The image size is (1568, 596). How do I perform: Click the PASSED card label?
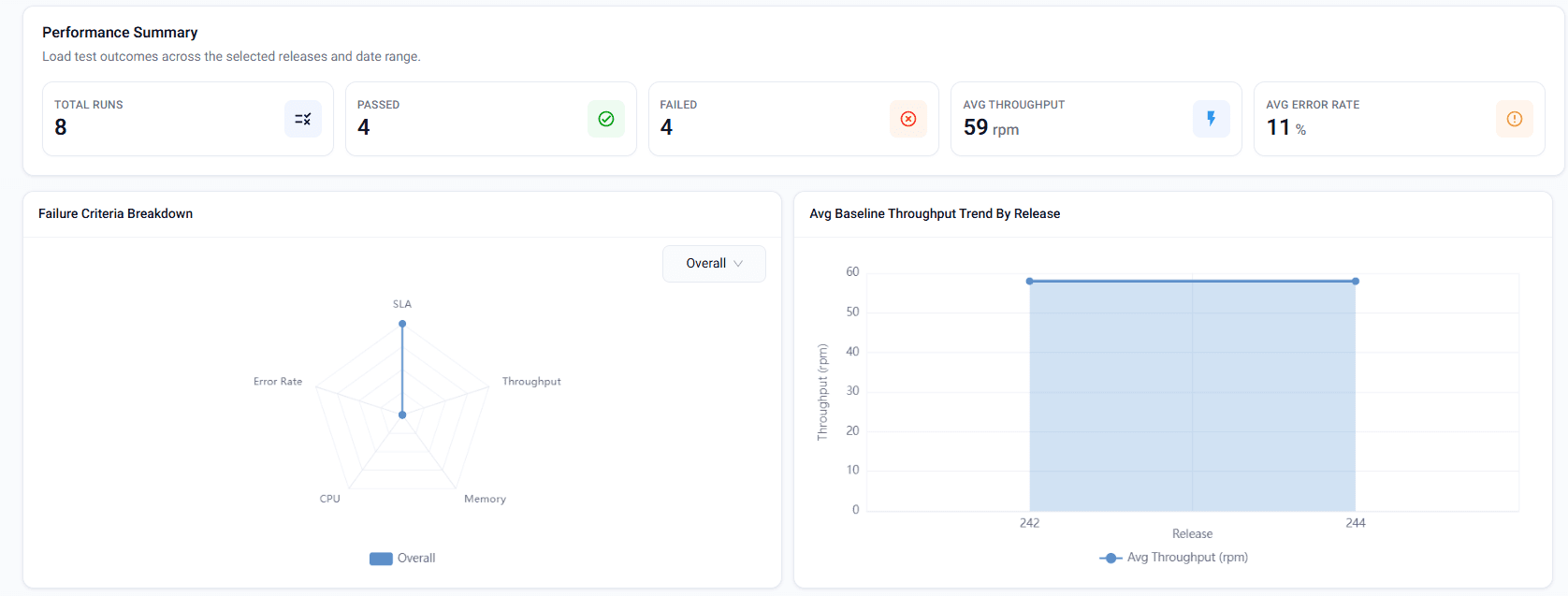[379, 105]
